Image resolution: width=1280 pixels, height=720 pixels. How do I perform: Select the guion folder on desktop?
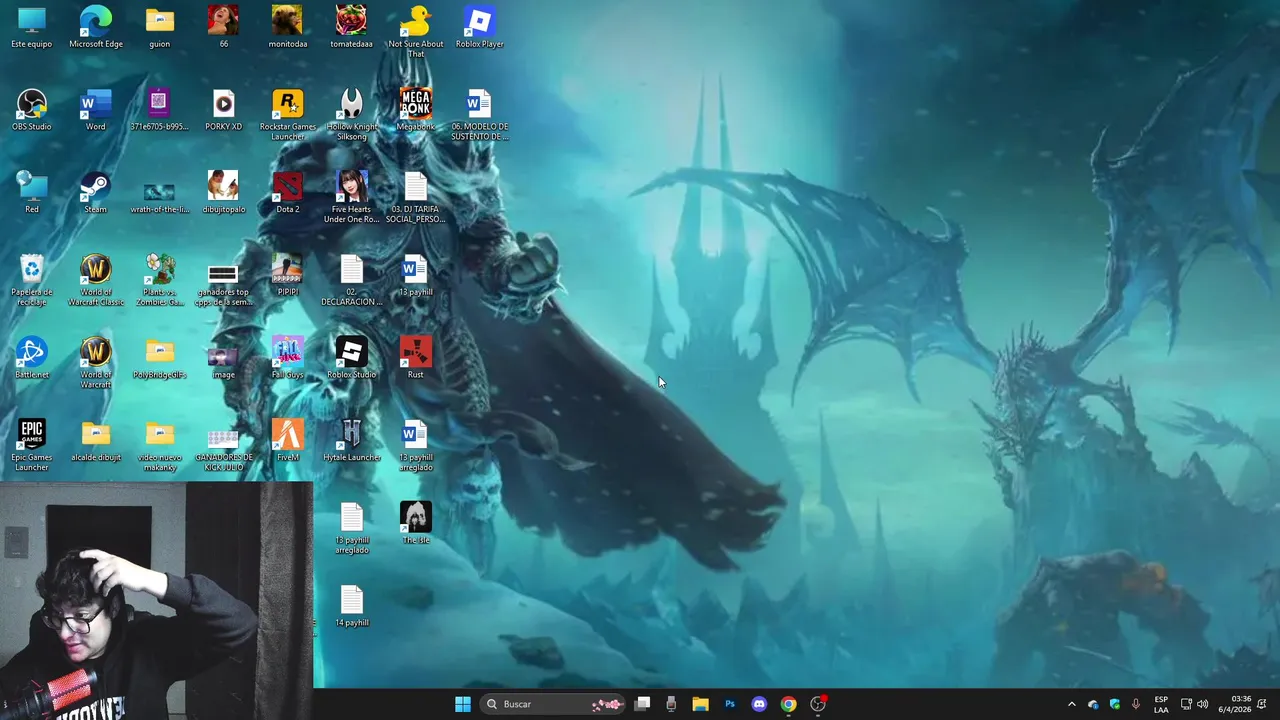(x=160, y=27)
